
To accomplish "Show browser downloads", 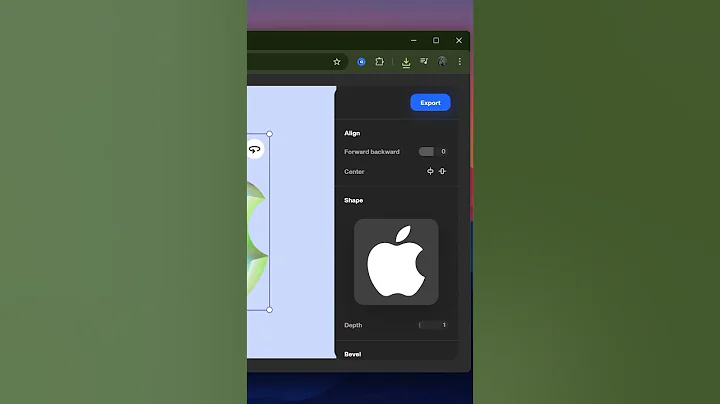I will pos(406,62).
